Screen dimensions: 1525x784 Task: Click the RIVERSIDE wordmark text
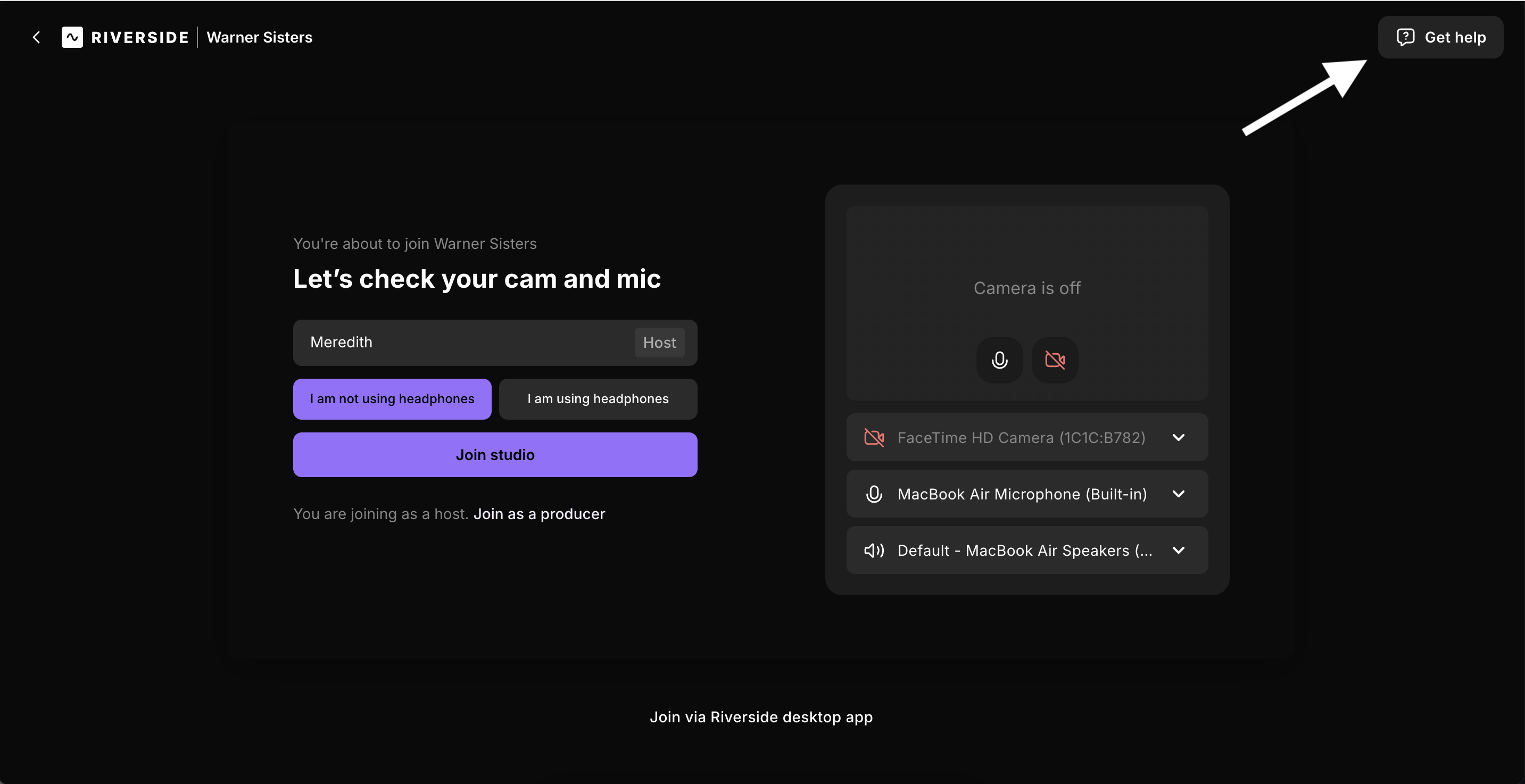(x=140, y=37)
